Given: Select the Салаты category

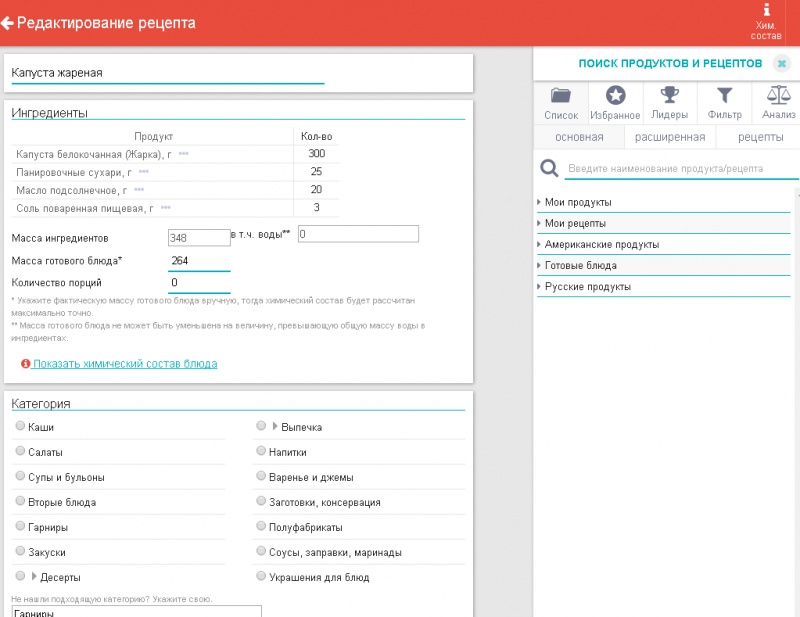Looking at the screenshot, I should click(x=20, y=451).
